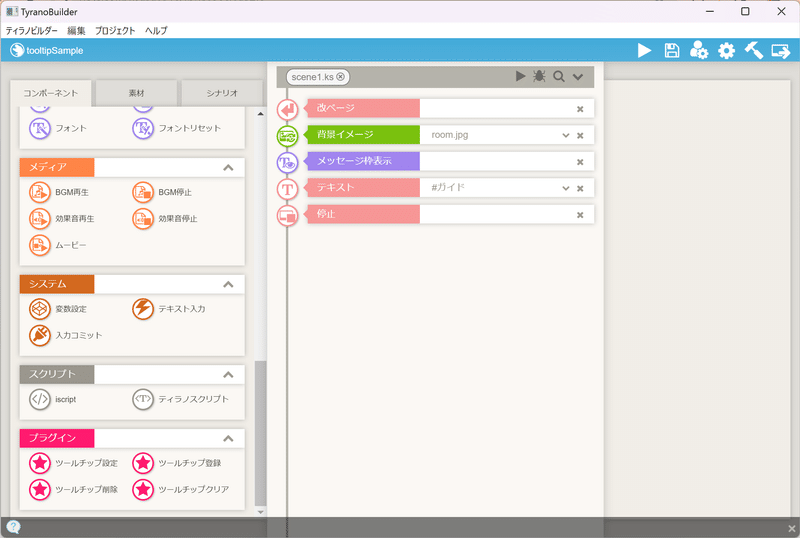
Task: Click the 改ページ timeline icon
Action: pyautogui.click(x=287, y=109)
